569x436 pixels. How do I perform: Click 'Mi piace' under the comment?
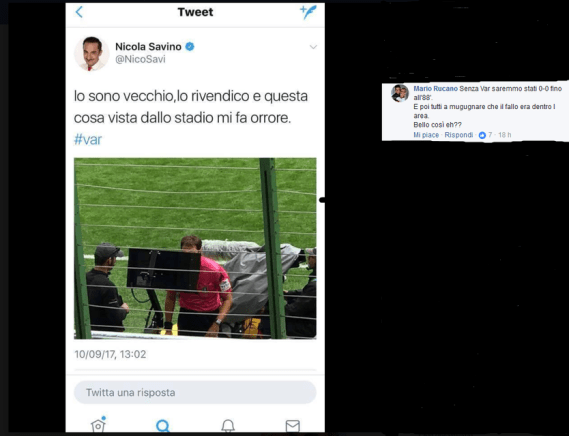[x=426, y=135]
